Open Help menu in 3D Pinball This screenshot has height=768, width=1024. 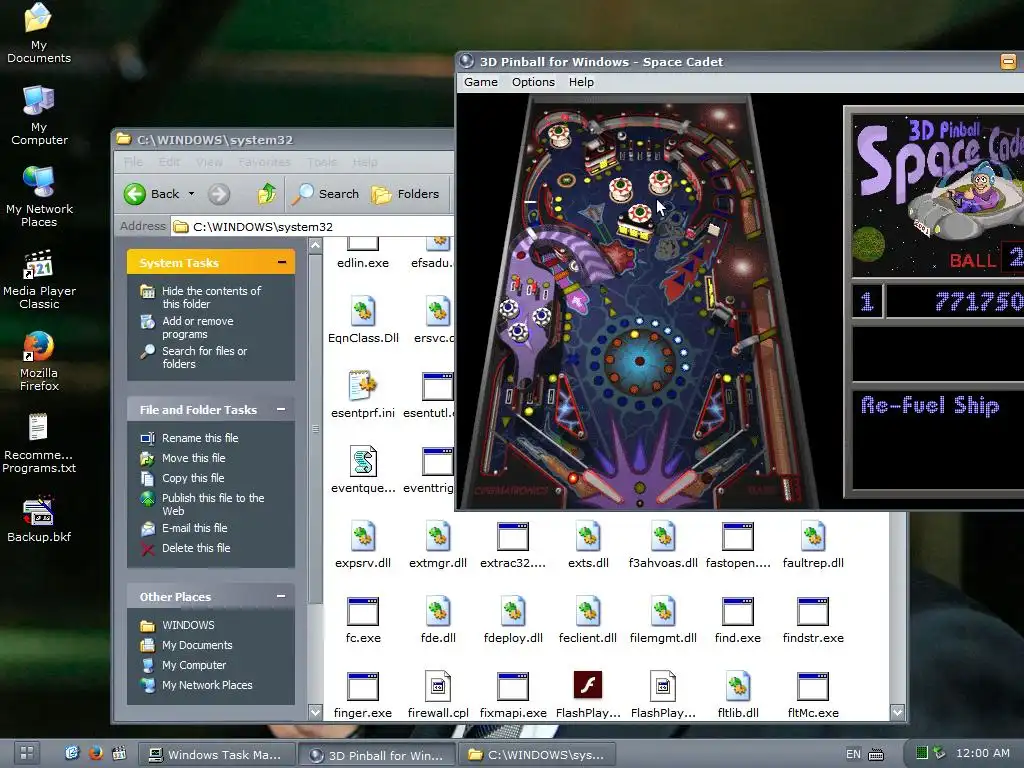581,82
